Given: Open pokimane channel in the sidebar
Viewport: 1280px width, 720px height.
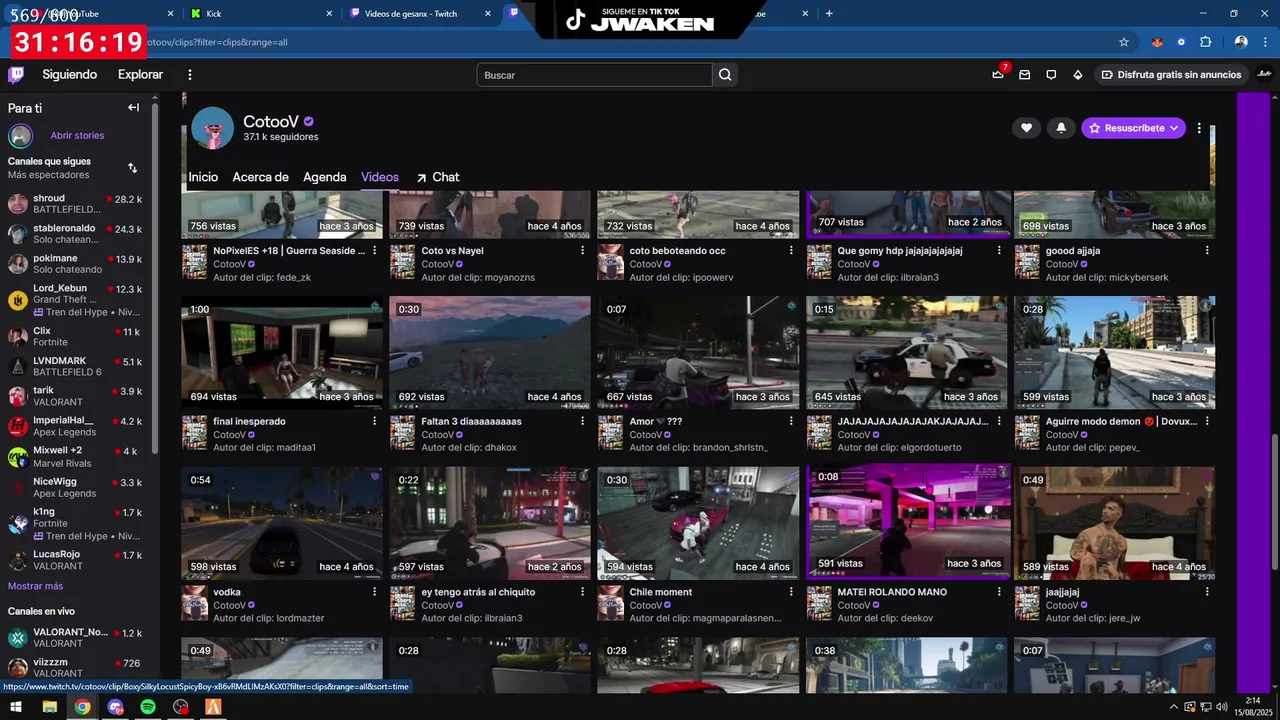Looking at the screenshot, I should pyautogui.click(x=77, y=264).
